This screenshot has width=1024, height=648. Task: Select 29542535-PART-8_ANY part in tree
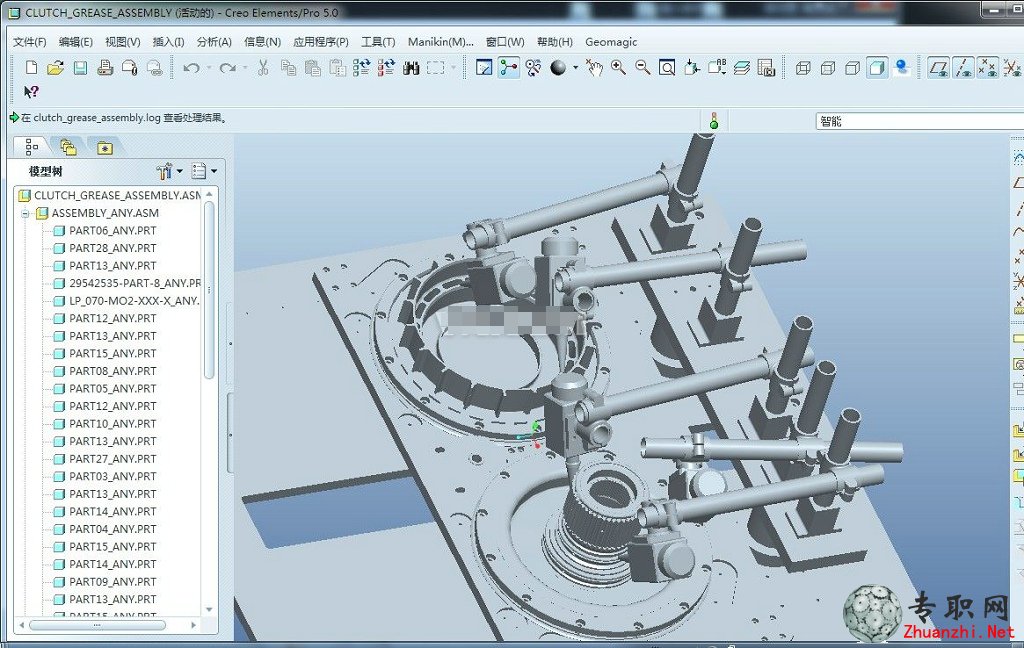coord(127,284)
